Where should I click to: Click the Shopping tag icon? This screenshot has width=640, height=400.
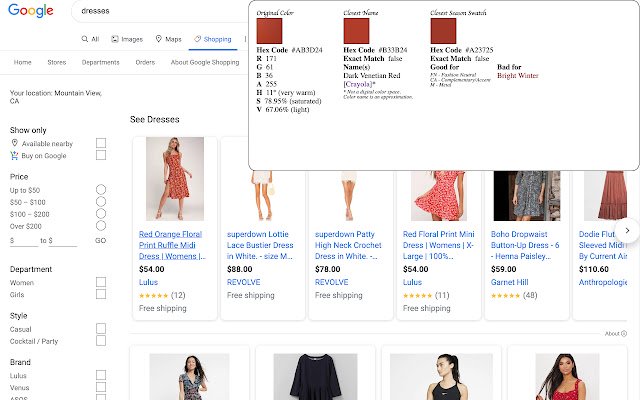point(197,40)
